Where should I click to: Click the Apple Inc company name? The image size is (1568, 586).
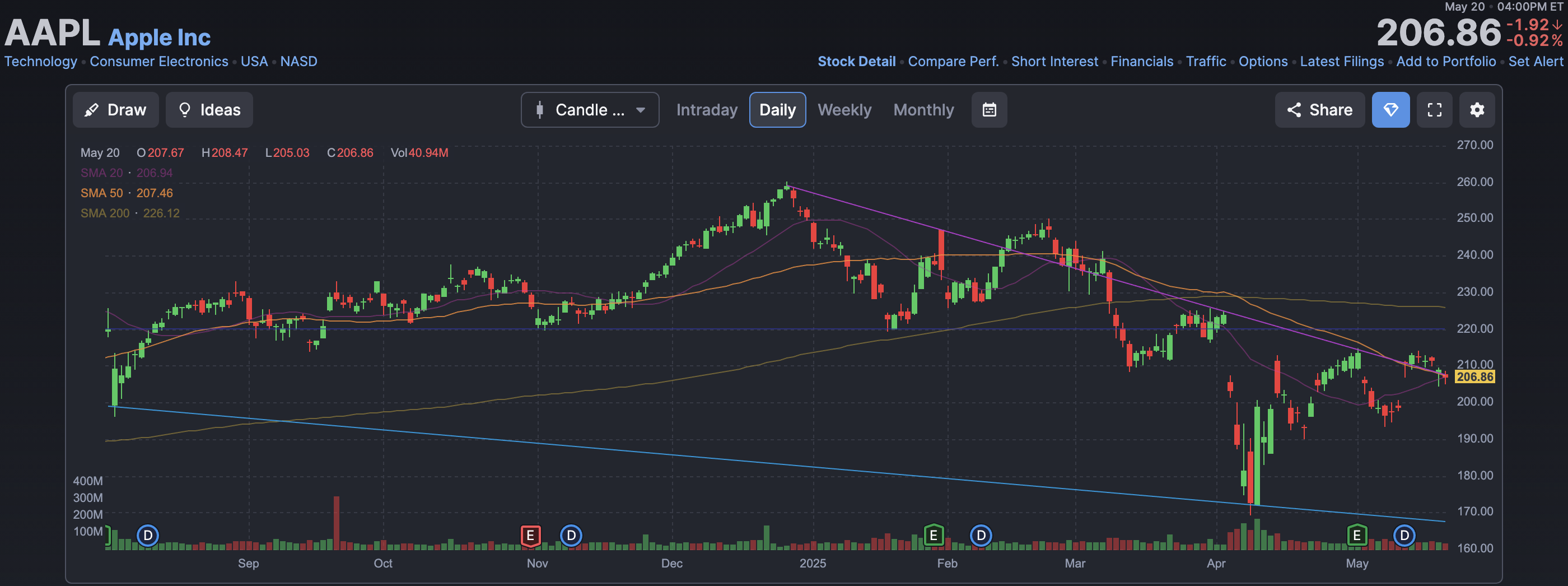160,37
